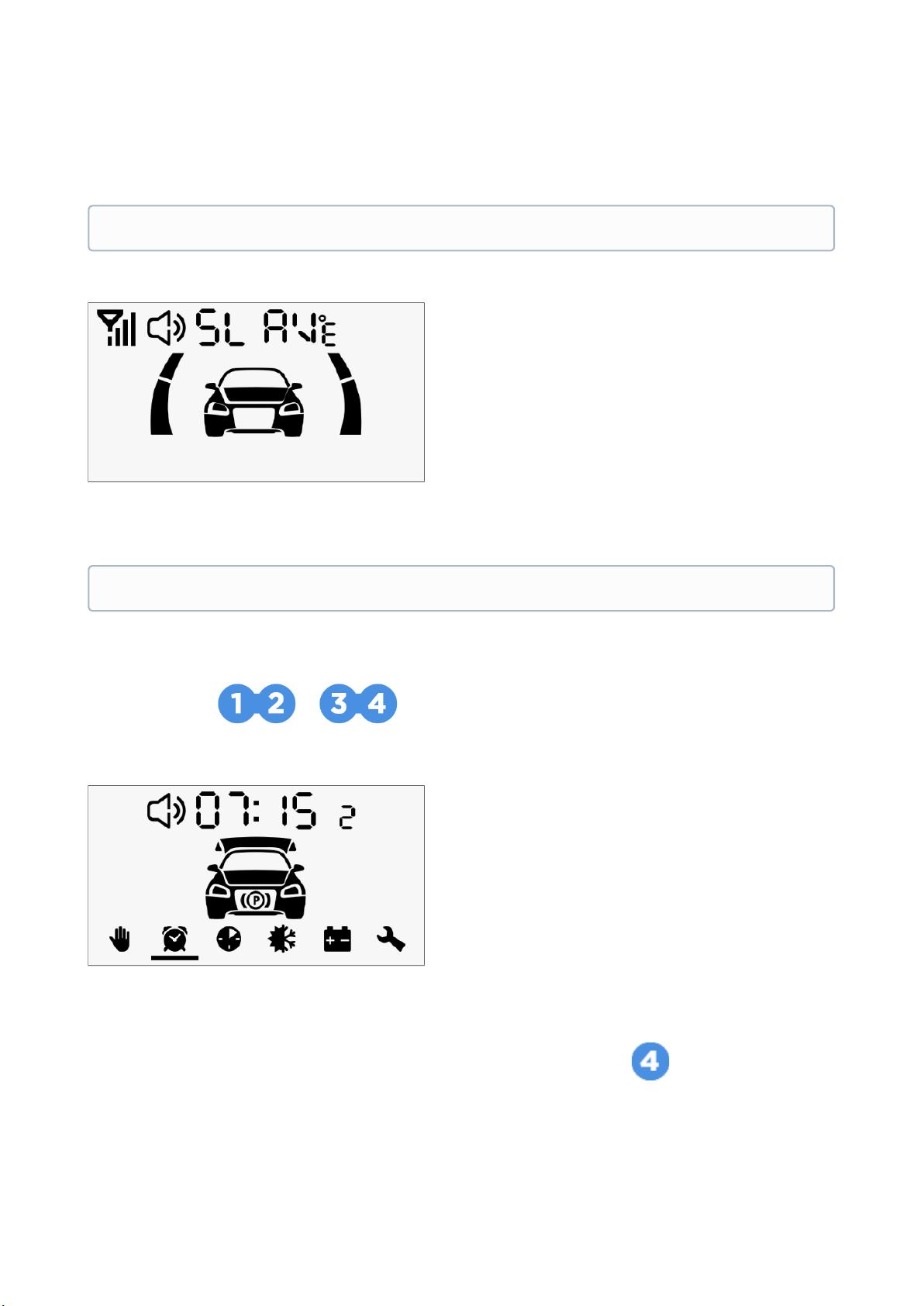Select the hand icon in bottom row
This screenshot has height=1306, width=924.
click(120, 940)
